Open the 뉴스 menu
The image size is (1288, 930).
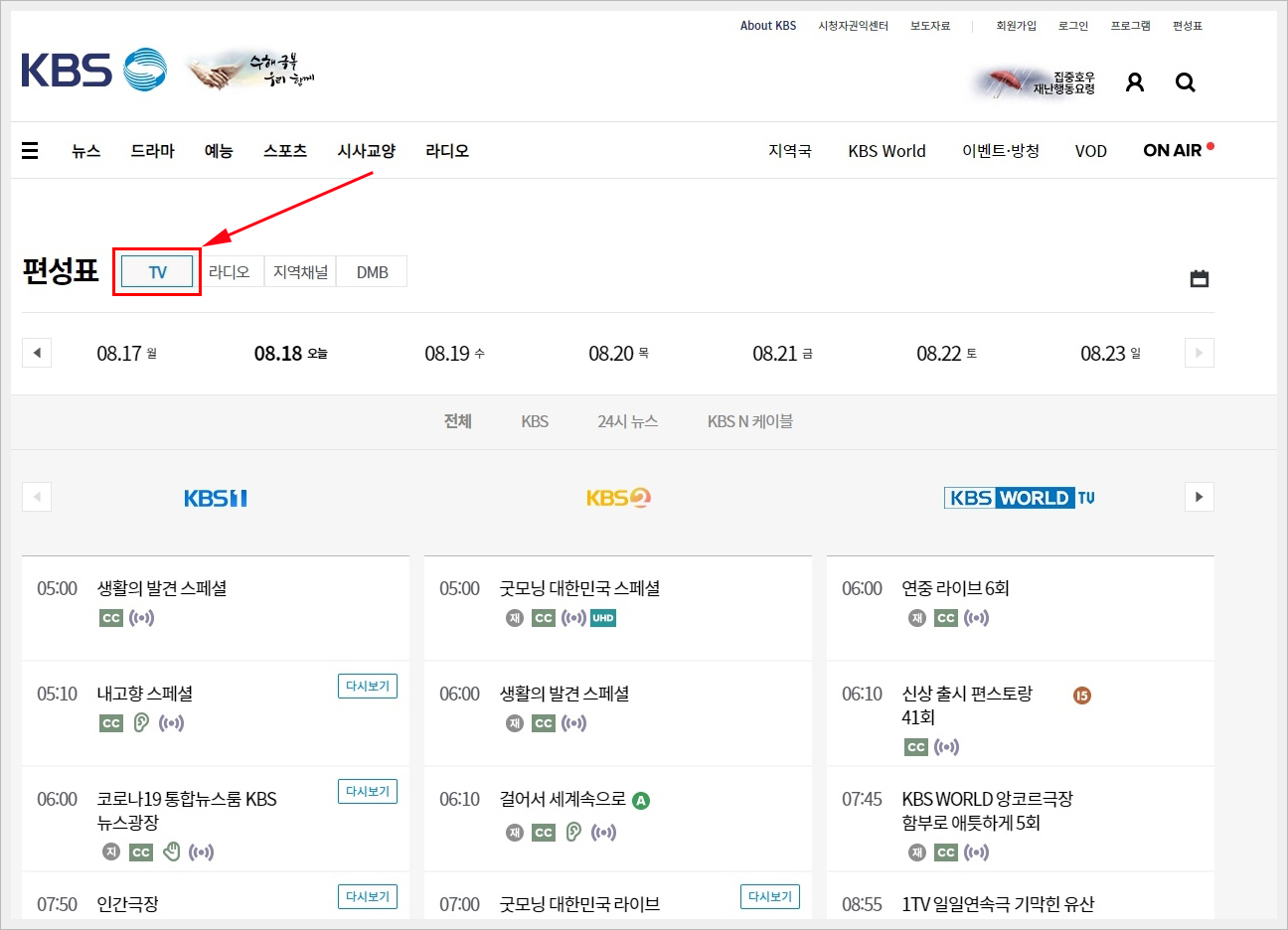pyautogui.click(x=86, y=151)
